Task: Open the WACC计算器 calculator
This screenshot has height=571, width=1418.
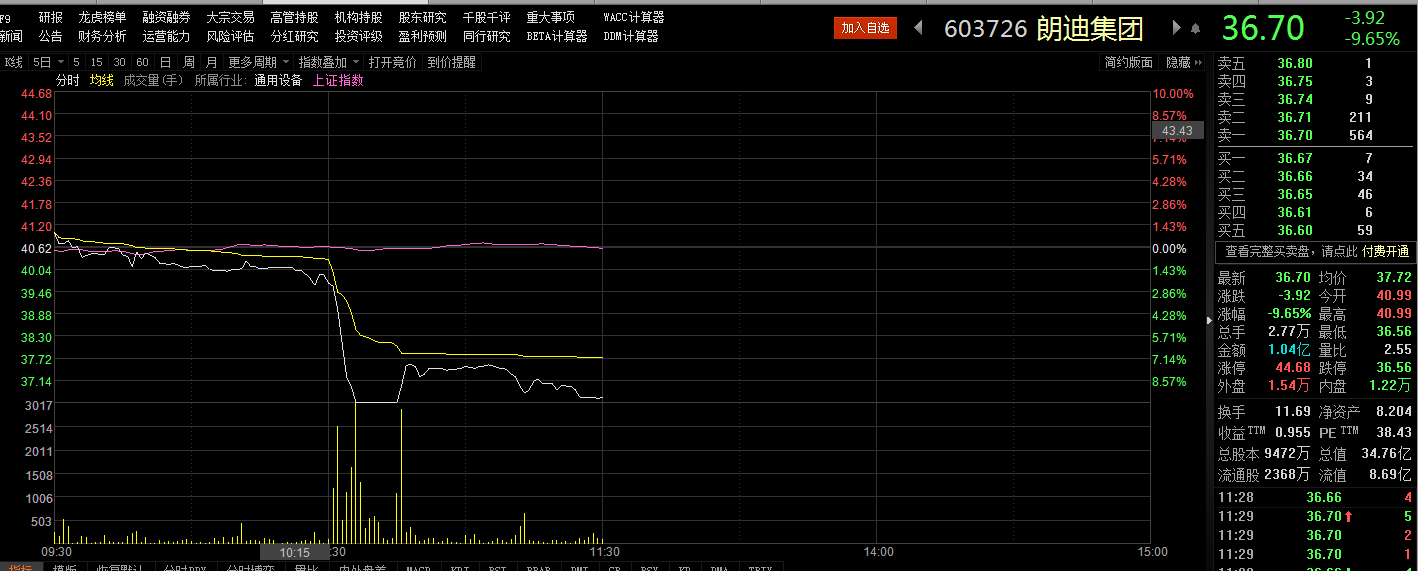Action: (633, 17)
